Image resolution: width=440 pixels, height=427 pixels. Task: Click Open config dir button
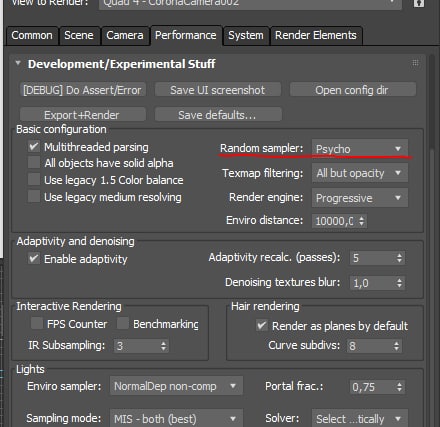352,90
